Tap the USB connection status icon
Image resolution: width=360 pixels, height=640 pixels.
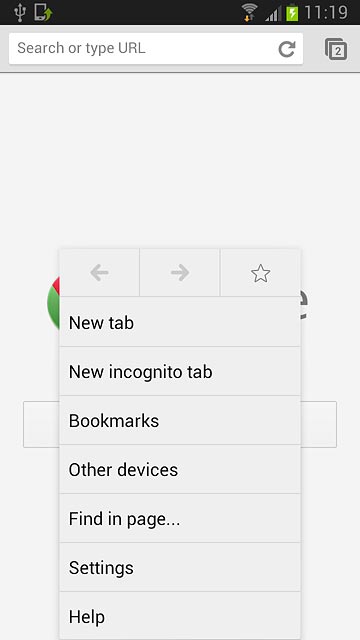20,12
